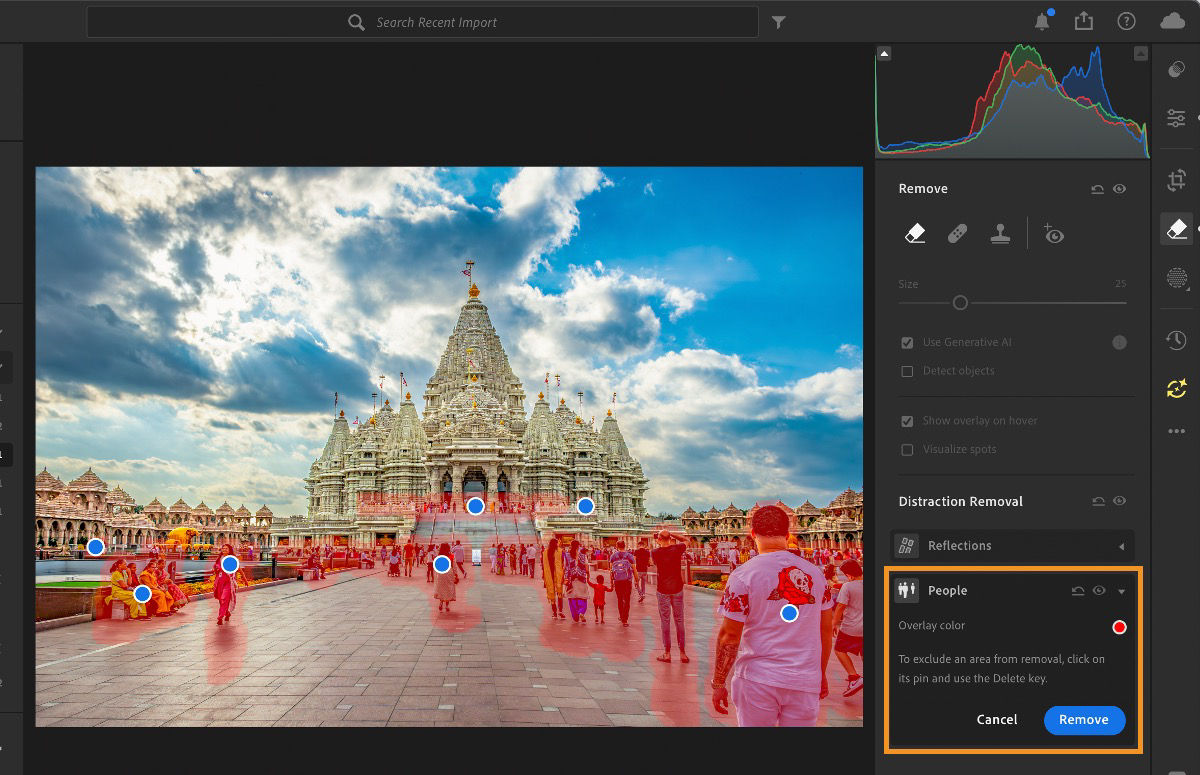Open the History panel clock icon
This screenshot has height=775, width=1200.
1176,339
